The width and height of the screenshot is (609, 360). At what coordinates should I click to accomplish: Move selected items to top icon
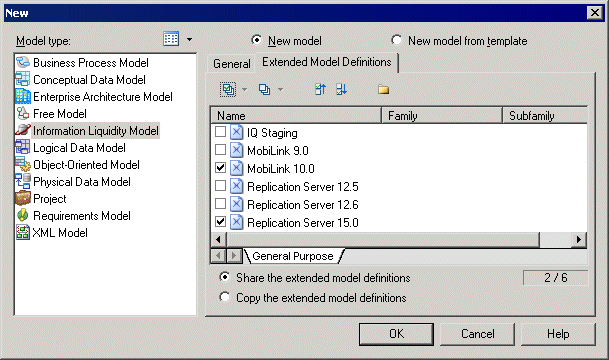pyautogui.click(x=320, y=90)
